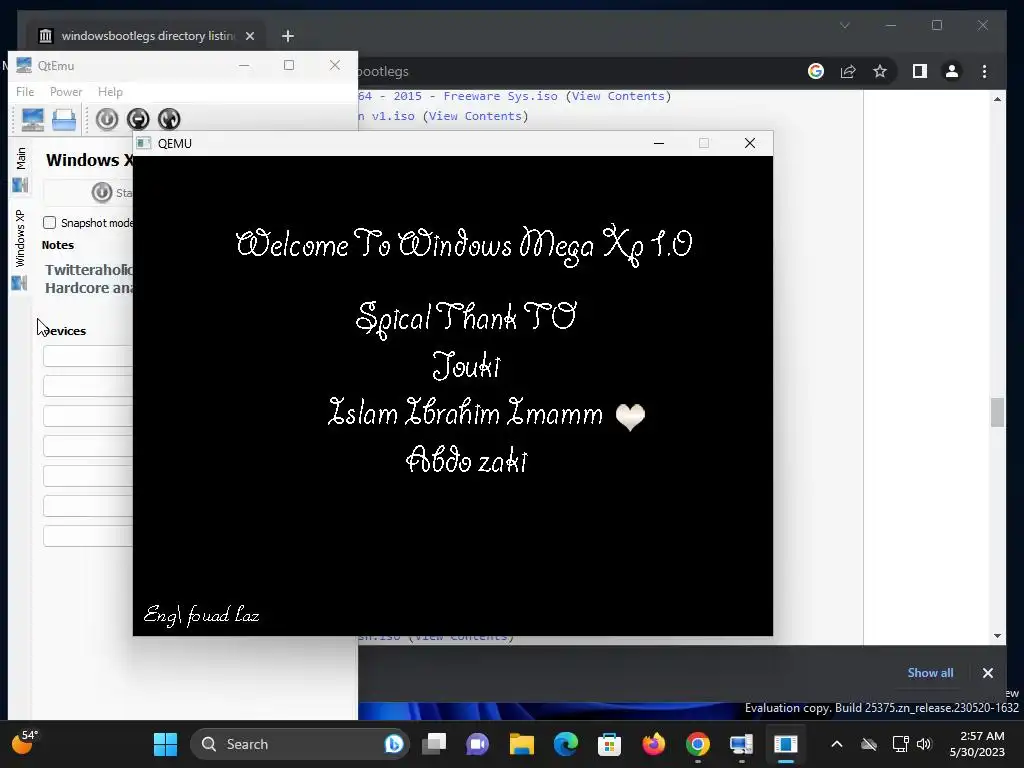Click the share page icon in Chrome
Viewport: 1024px width, 768px height.
coord(848,71)
